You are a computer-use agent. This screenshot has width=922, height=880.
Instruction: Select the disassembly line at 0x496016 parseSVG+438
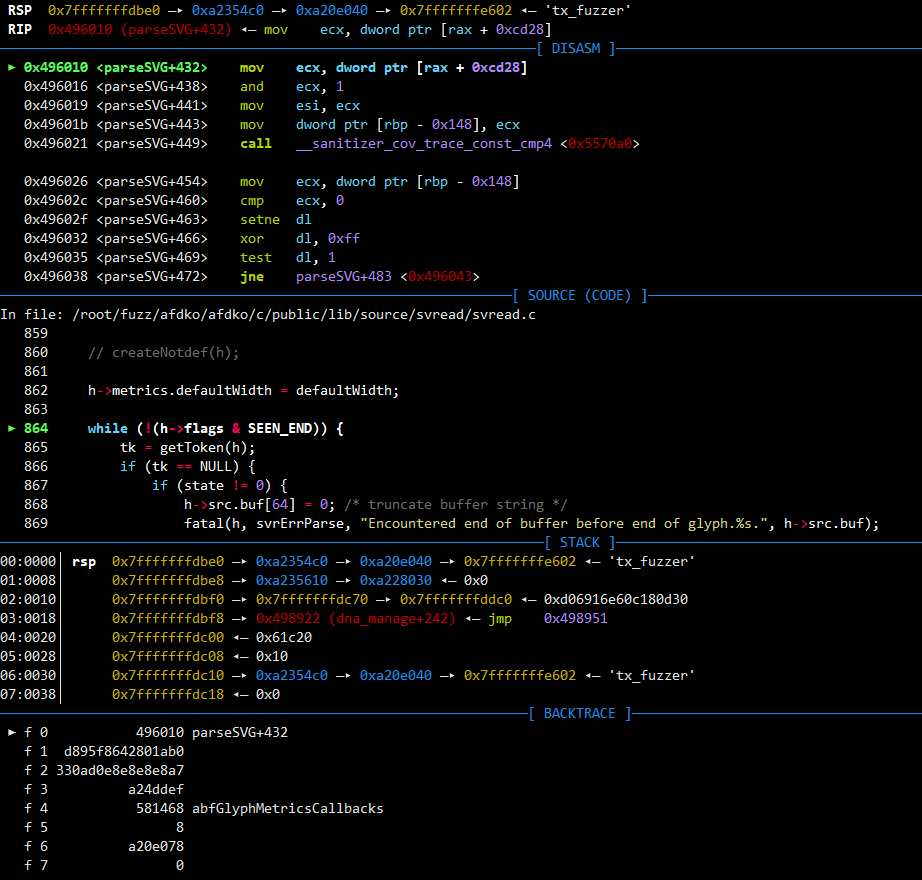[x=184, y=86]
